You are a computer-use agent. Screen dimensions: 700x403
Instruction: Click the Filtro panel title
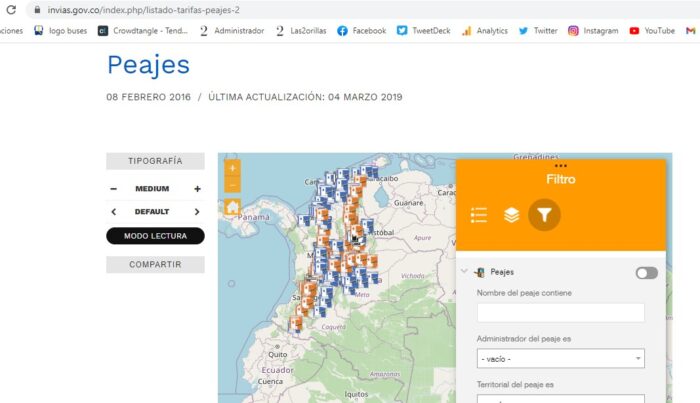click(x=561, y=179)
